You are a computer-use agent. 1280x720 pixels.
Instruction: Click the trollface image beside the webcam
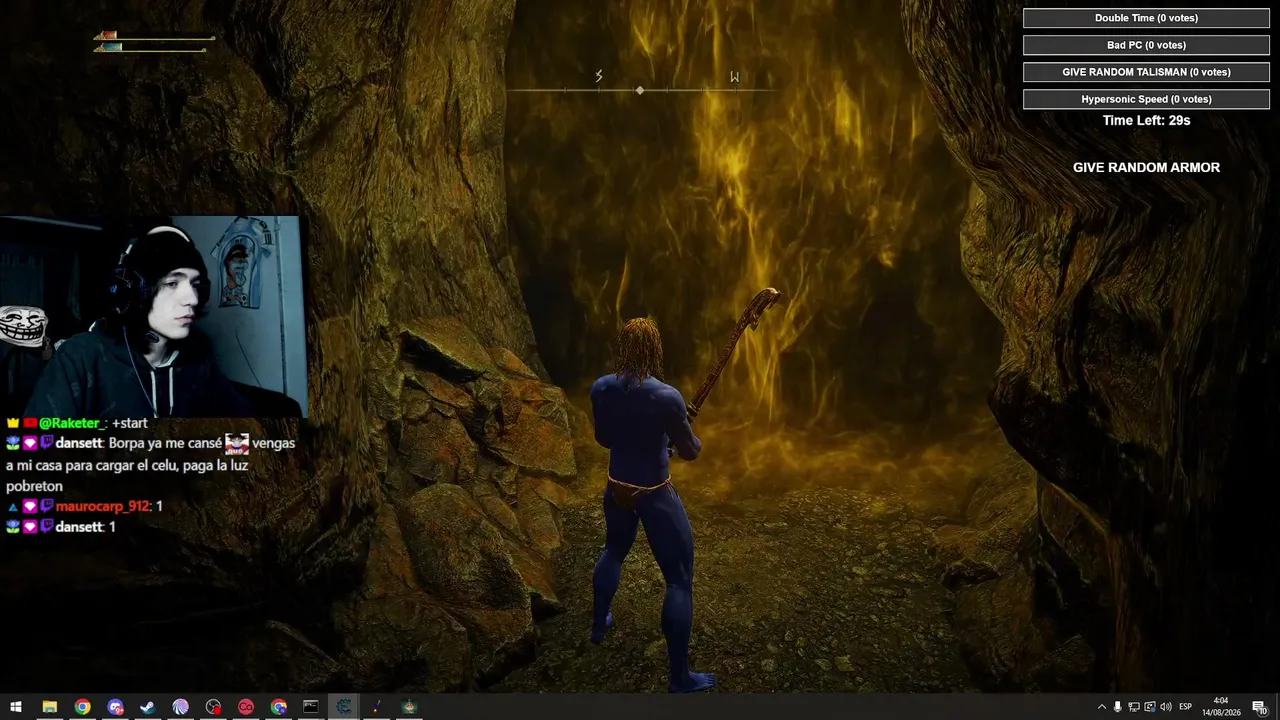coord(23,327)
